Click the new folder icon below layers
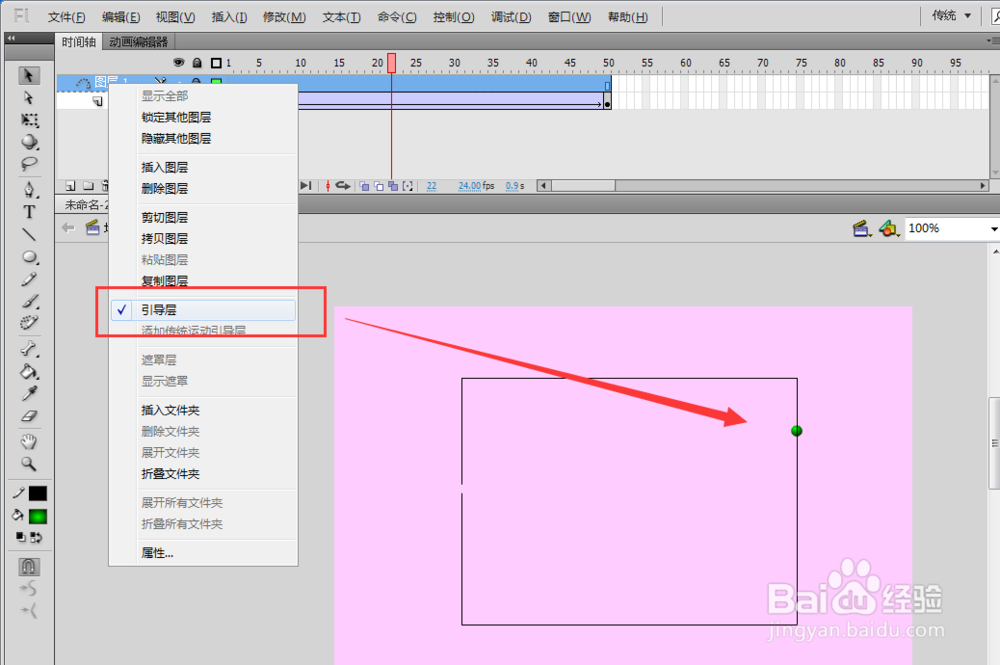The height and width of the screenshot is (665, 1000). [x=88, y=186]
